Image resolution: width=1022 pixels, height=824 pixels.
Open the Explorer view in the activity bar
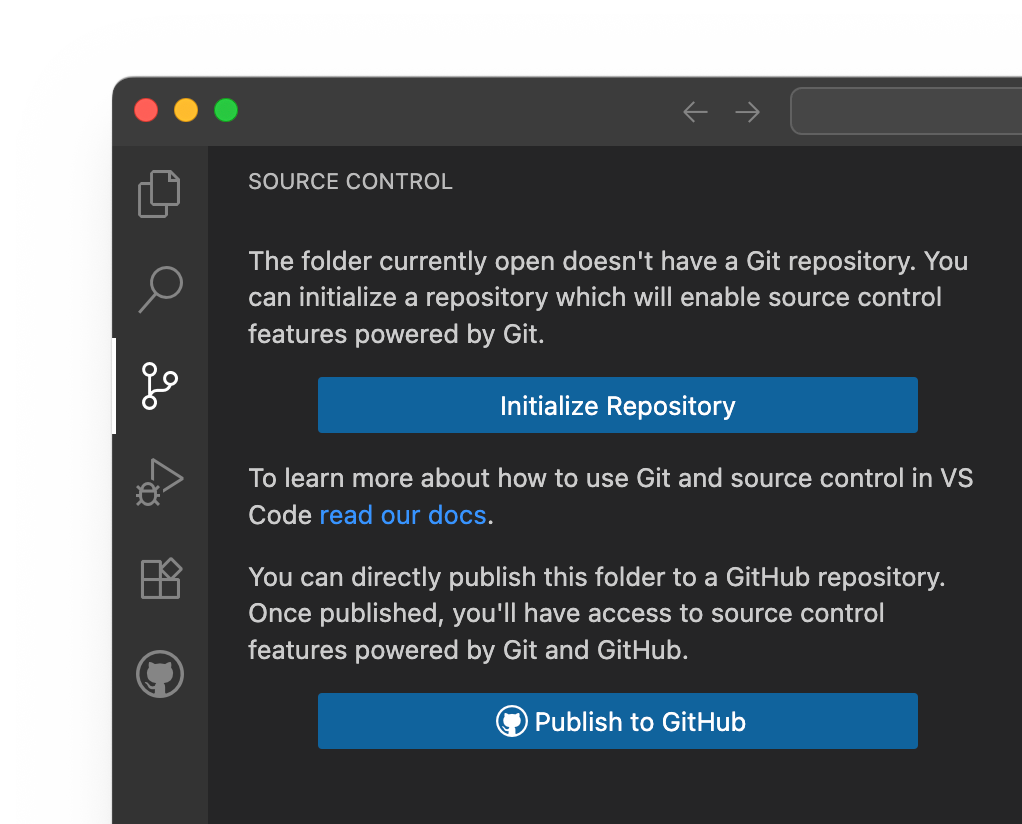159,194
